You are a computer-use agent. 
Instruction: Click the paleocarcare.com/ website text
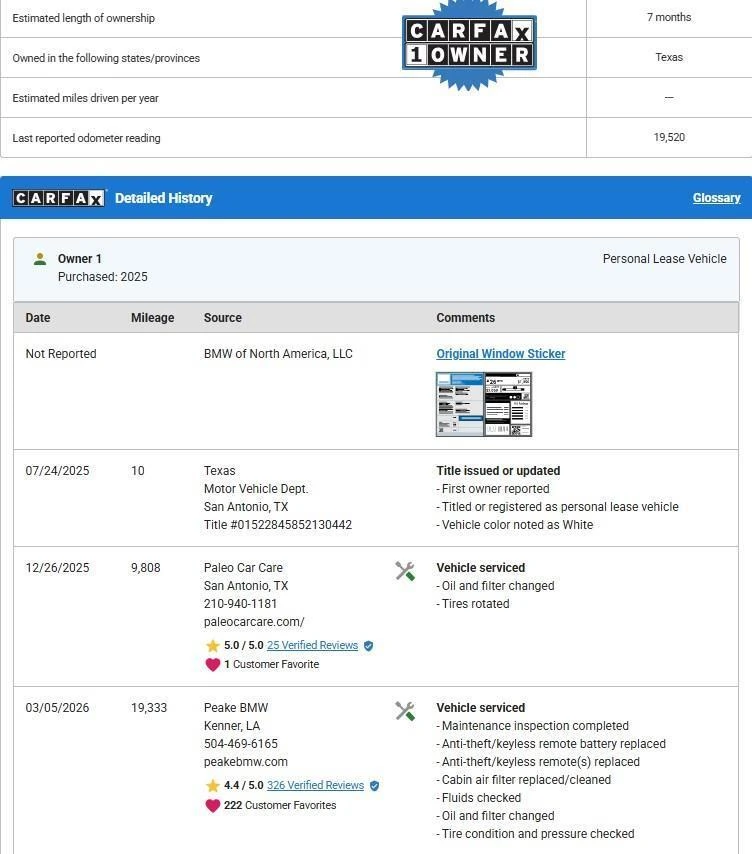[254, 621]
